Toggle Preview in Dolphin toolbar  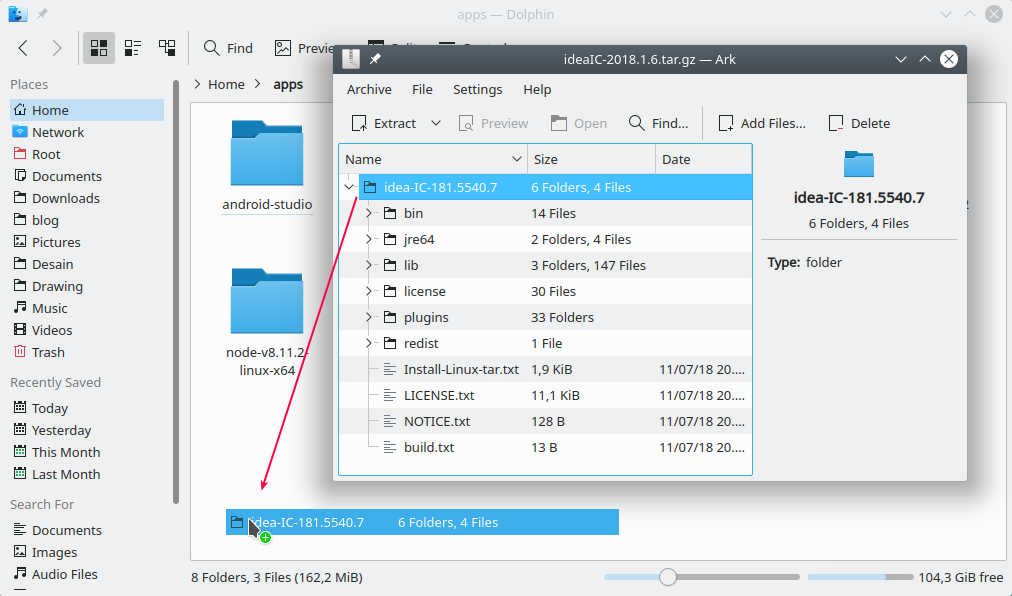[x=303, y=48]
